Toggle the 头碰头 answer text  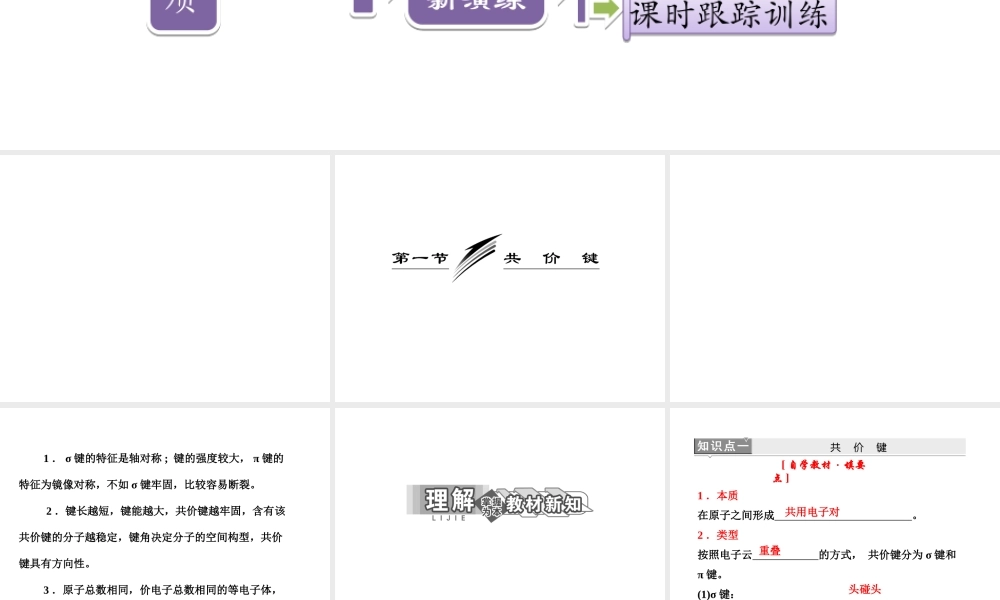863,590
